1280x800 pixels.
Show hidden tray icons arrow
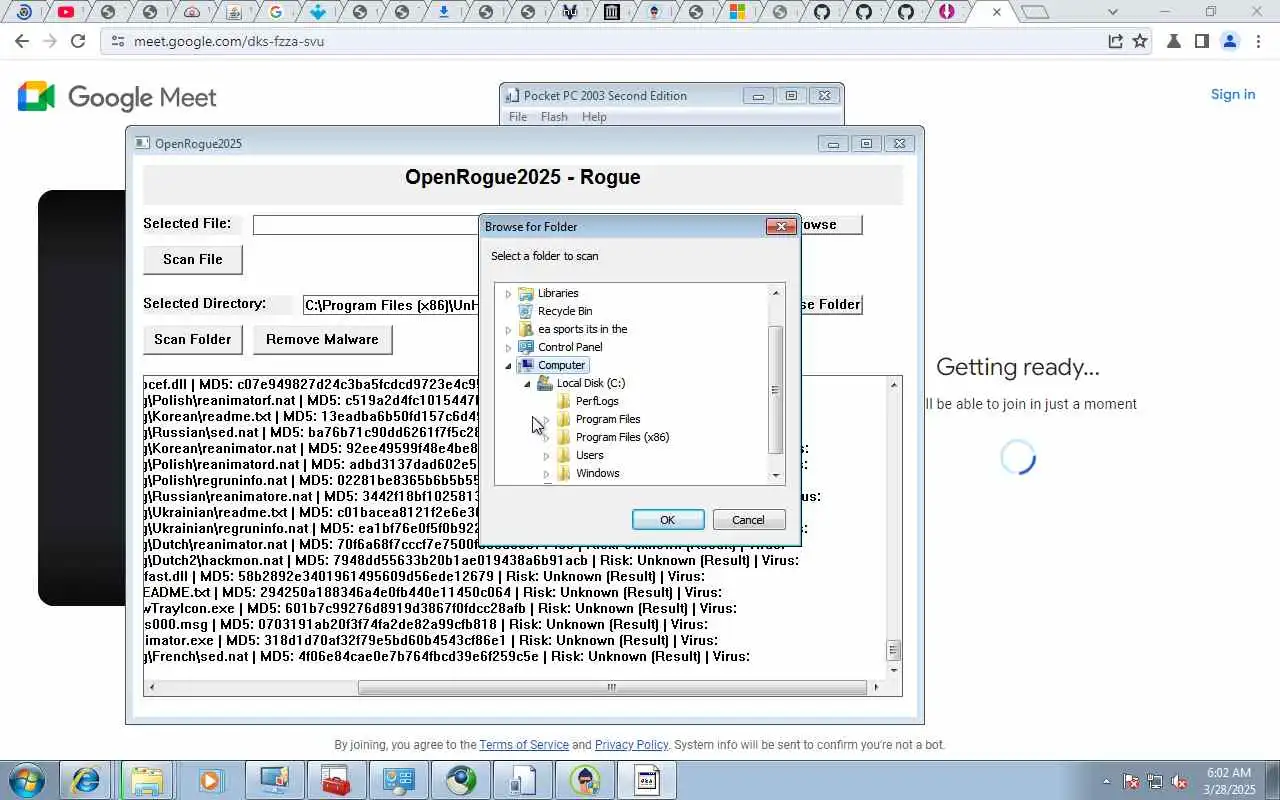[1106, 781]
